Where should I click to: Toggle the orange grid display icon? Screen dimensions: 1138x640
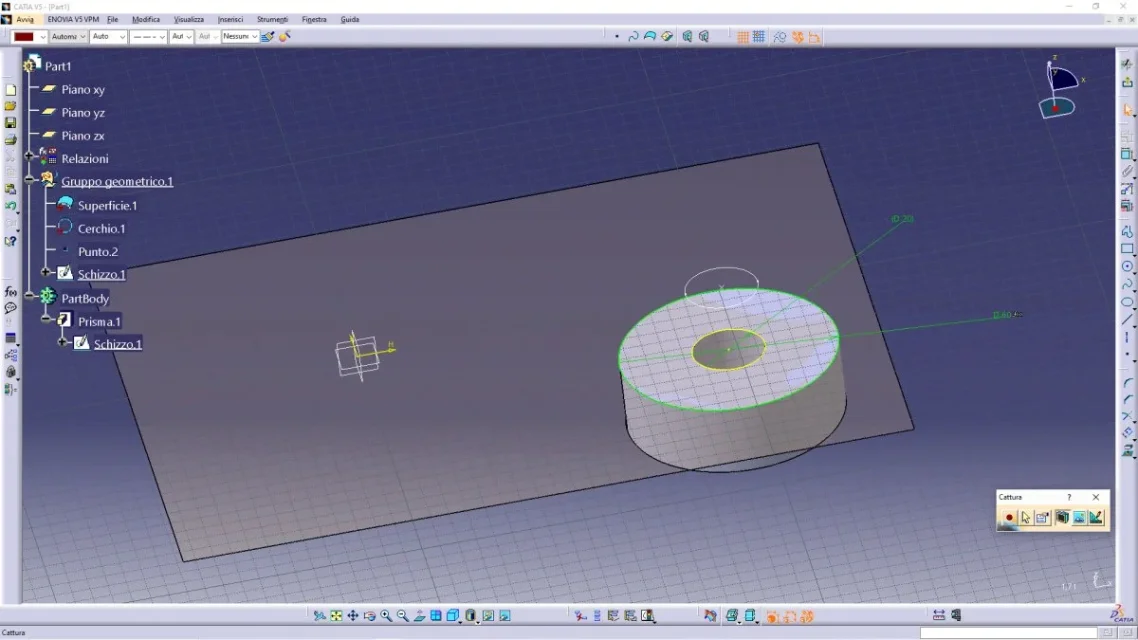point(743,37)
